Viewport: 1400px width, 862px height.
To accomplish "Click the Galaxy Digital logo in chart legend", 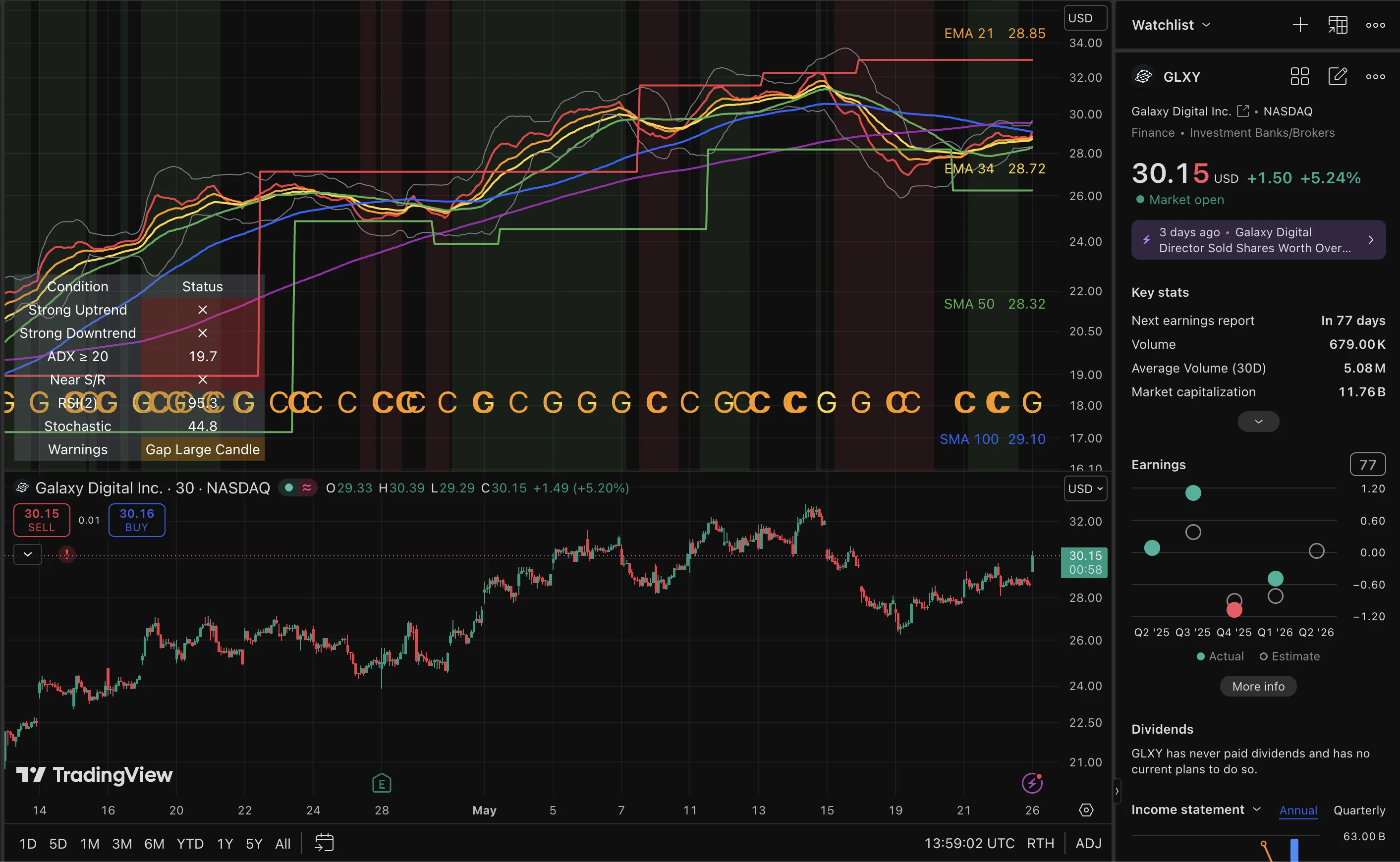I will (22, 488).
